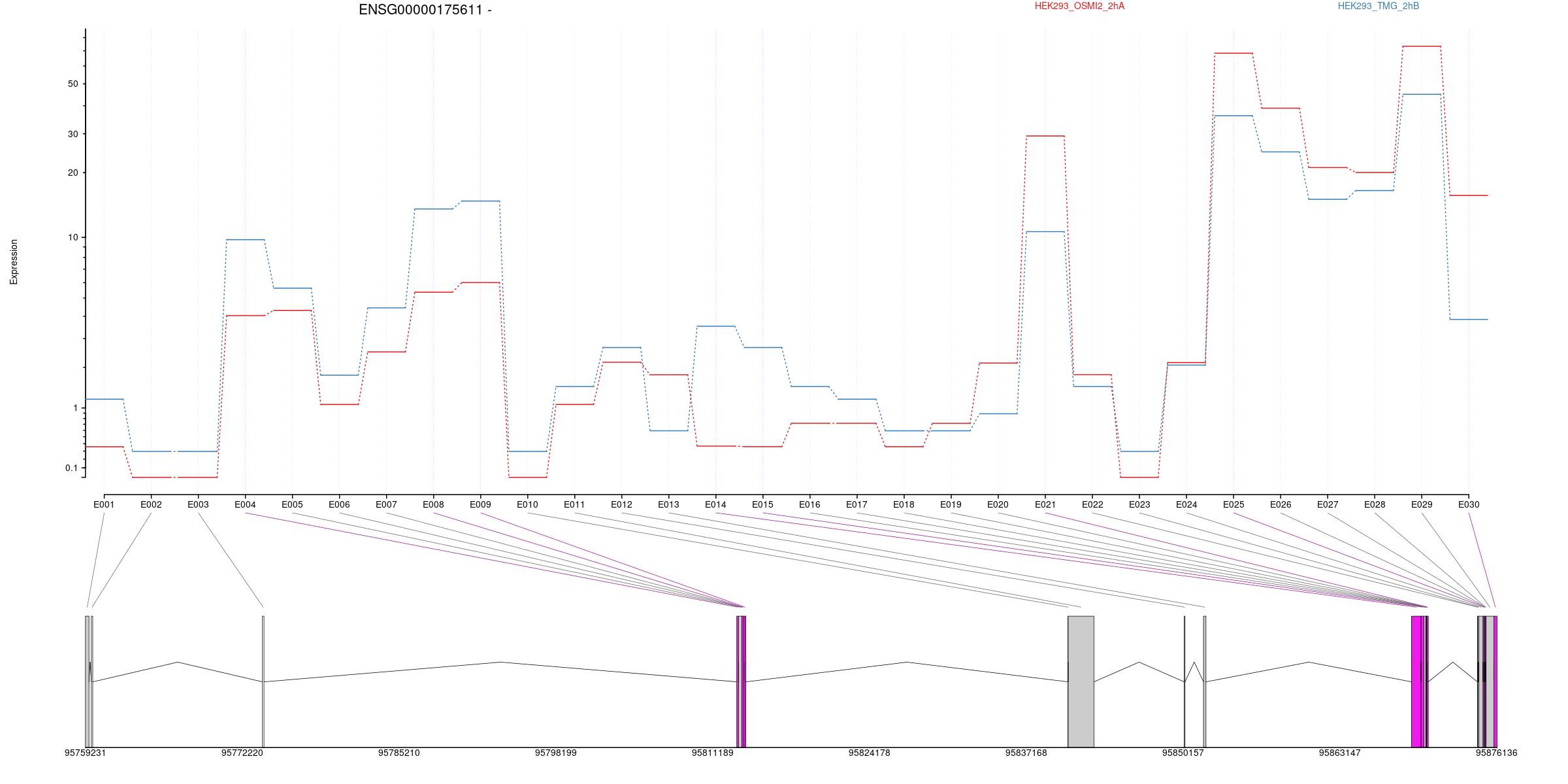Select exon bin label E020
The image size is (1568, 784).
coord(998,504)
